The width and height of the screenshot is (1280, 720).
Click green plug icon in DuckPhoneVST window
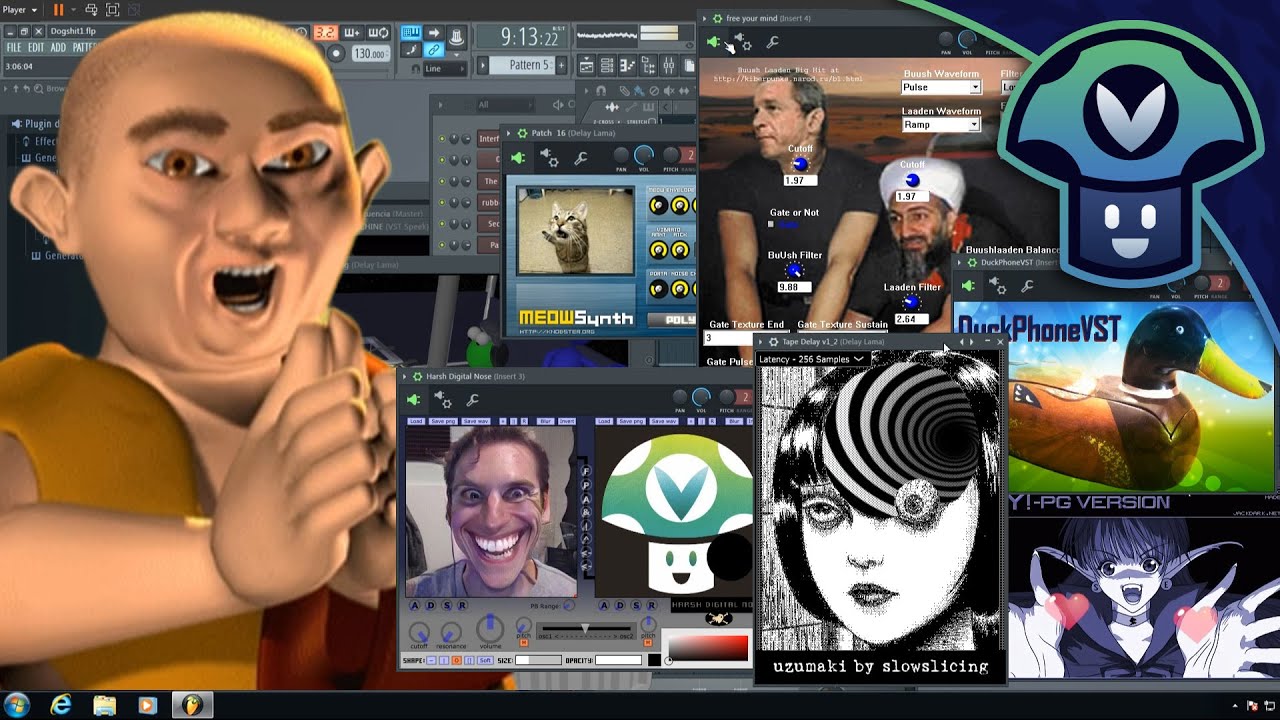click(967, 286)
